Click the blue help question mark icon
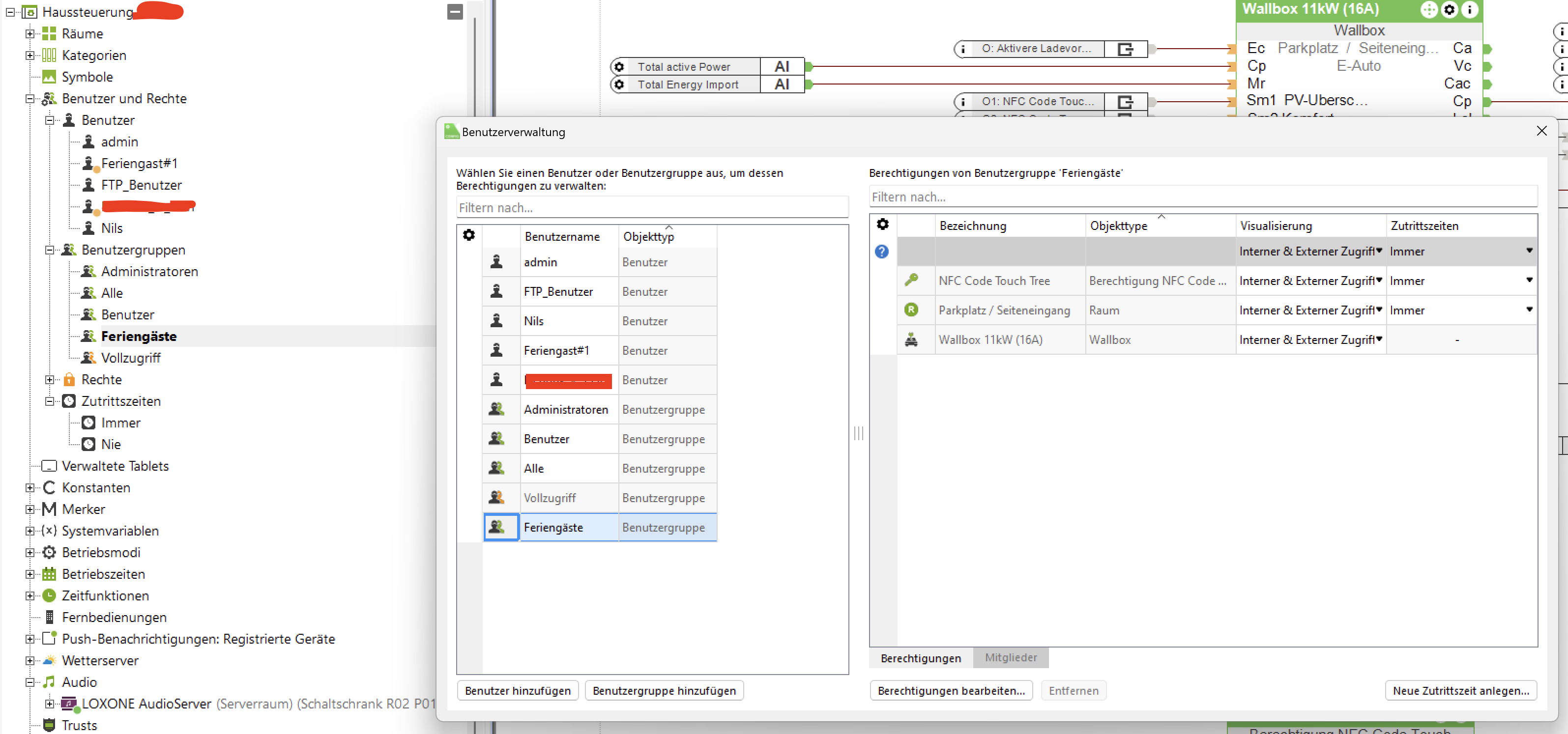The image size is (1568, 734). [881, 252]
